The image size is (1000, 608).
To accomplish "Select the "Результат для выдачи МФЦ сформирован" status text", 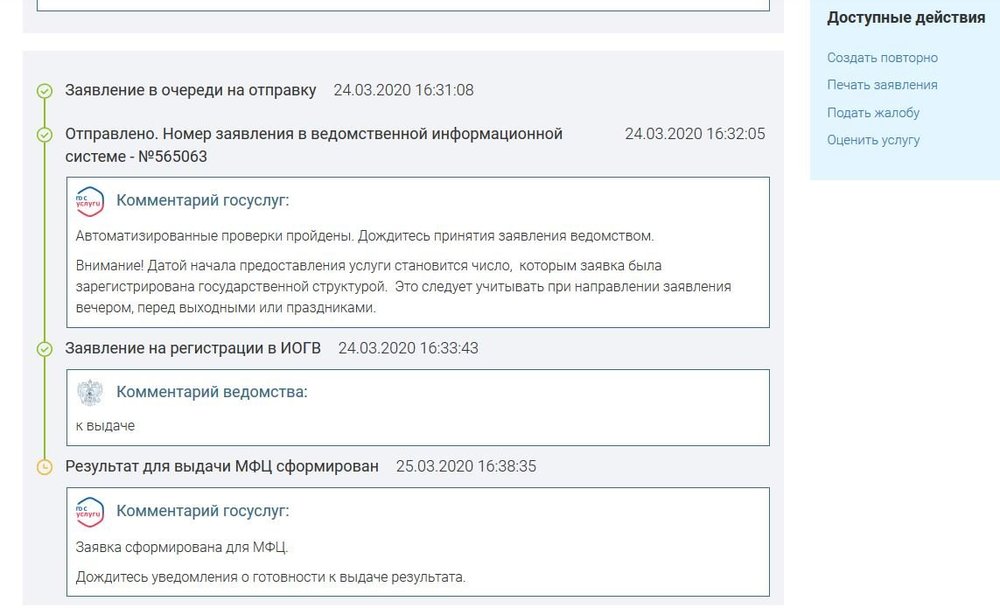I will (x=221, y=465).
